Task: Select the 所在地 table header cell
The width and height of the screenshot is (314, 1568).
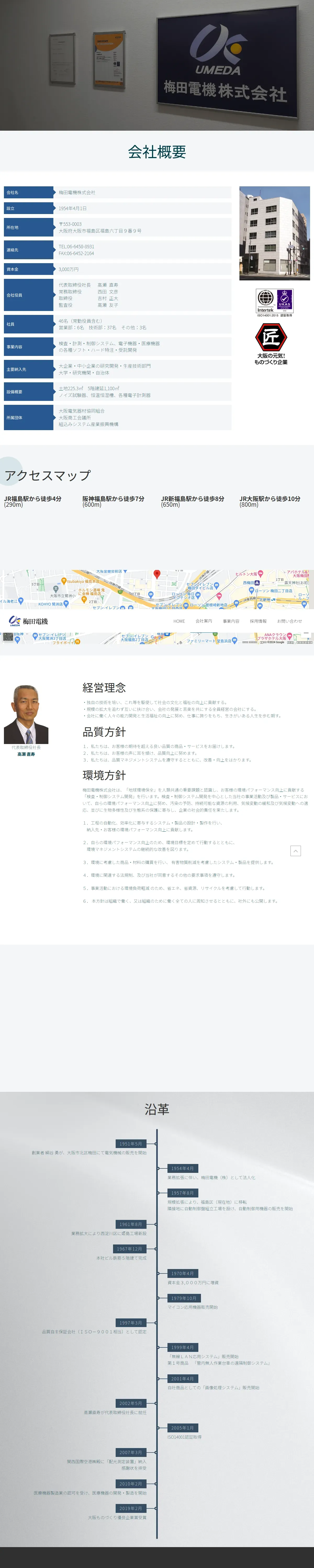Action: (29, 228)
